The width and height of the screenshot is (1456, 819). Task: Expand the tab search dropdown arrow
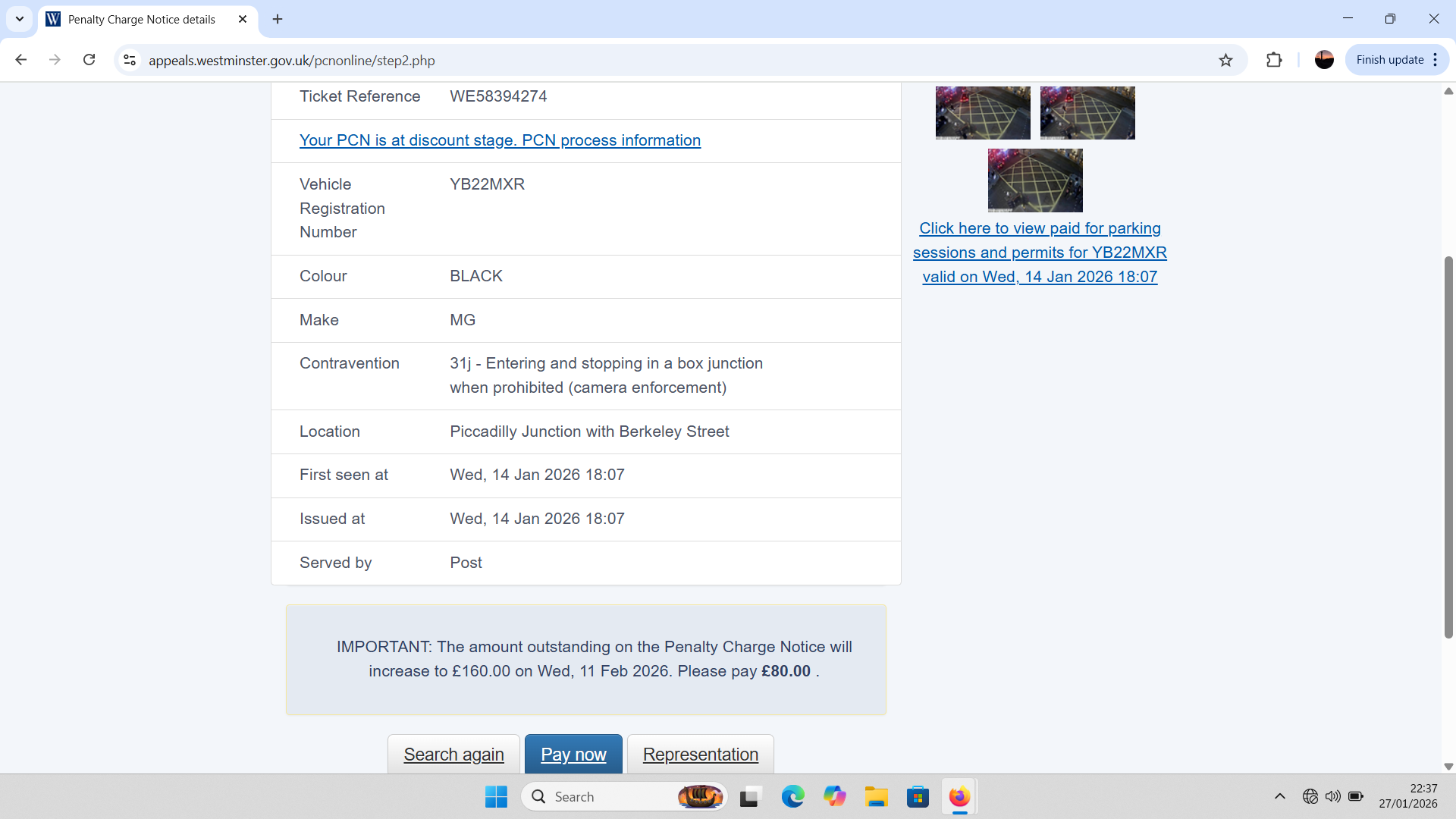pyautogui.click(x=20, y=19)
